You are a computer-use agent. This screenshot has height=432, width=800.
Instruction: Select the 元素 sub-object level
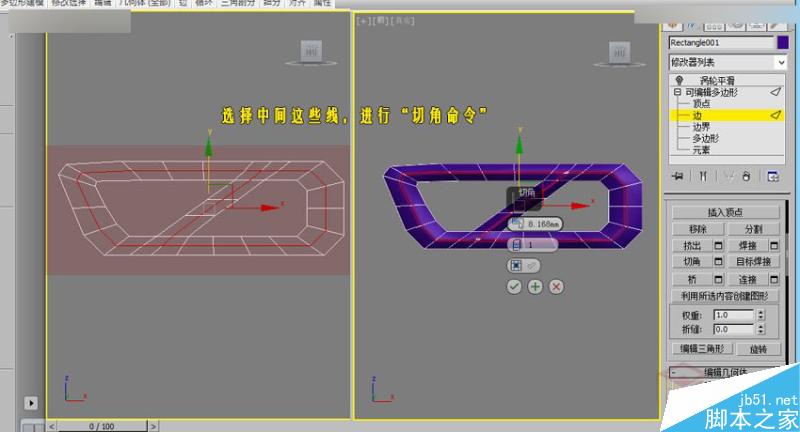point(701,150)
